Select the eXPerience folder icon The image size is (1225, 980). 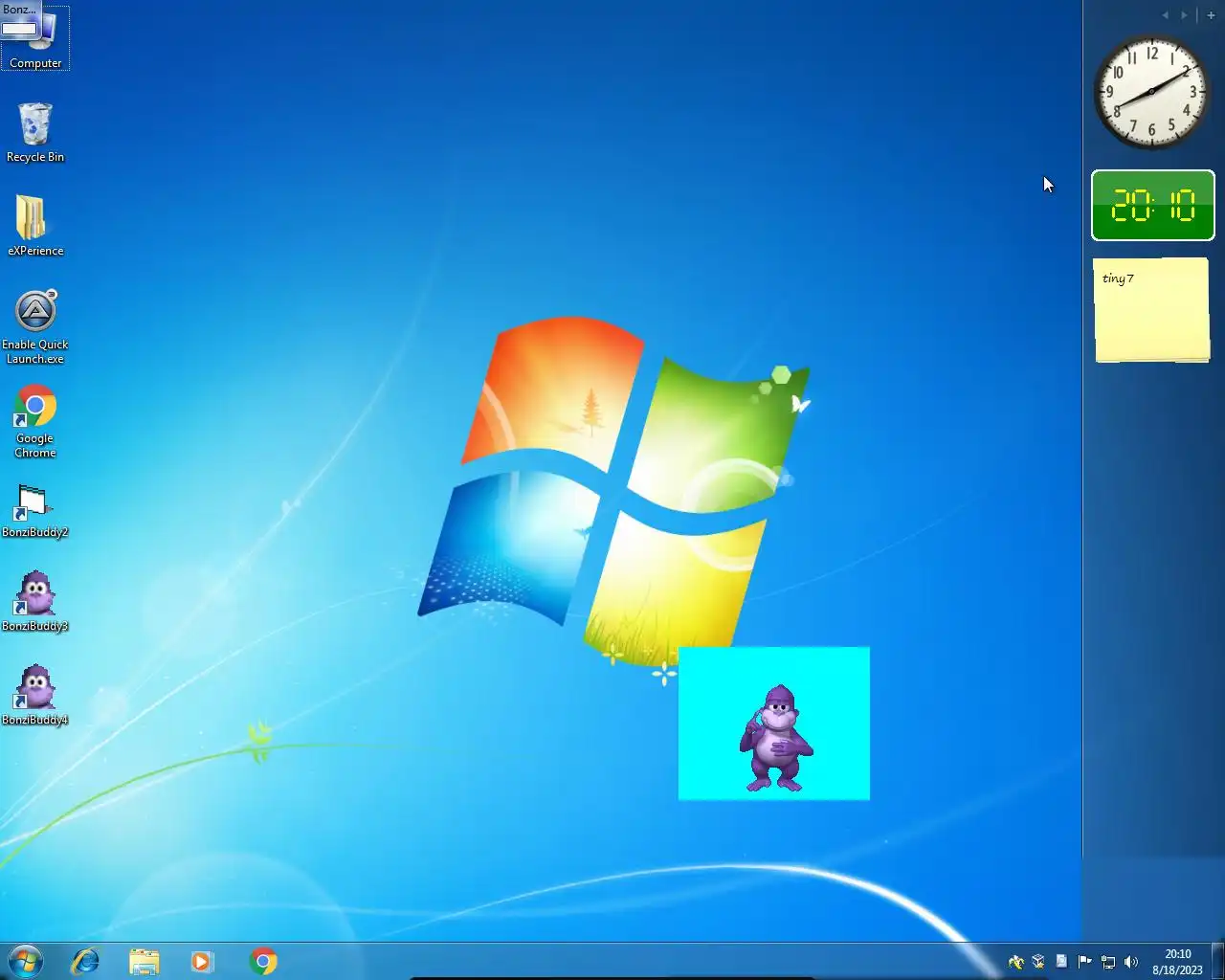click(x=35, y=226)
